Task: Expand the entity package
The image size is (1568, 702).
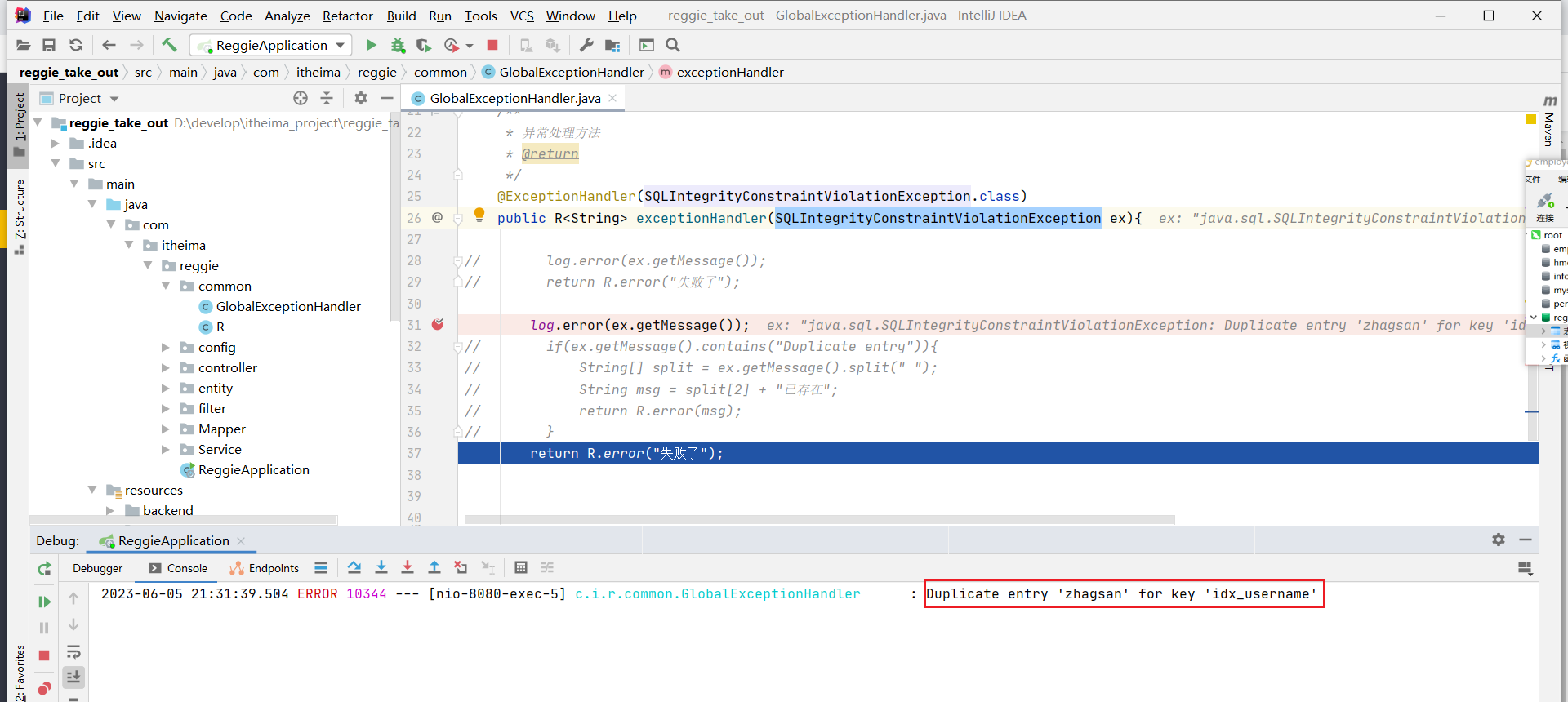Action: click(x=166, y=388)
